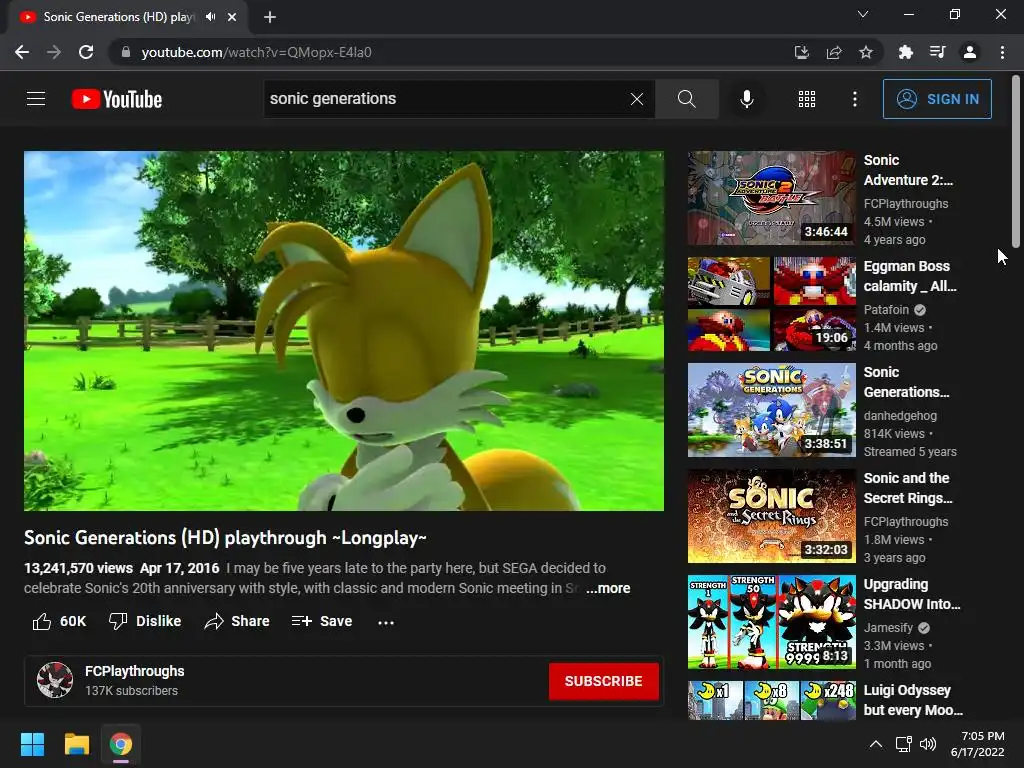View site information lock icon
1024x768 pixels.
click(126, 52)
